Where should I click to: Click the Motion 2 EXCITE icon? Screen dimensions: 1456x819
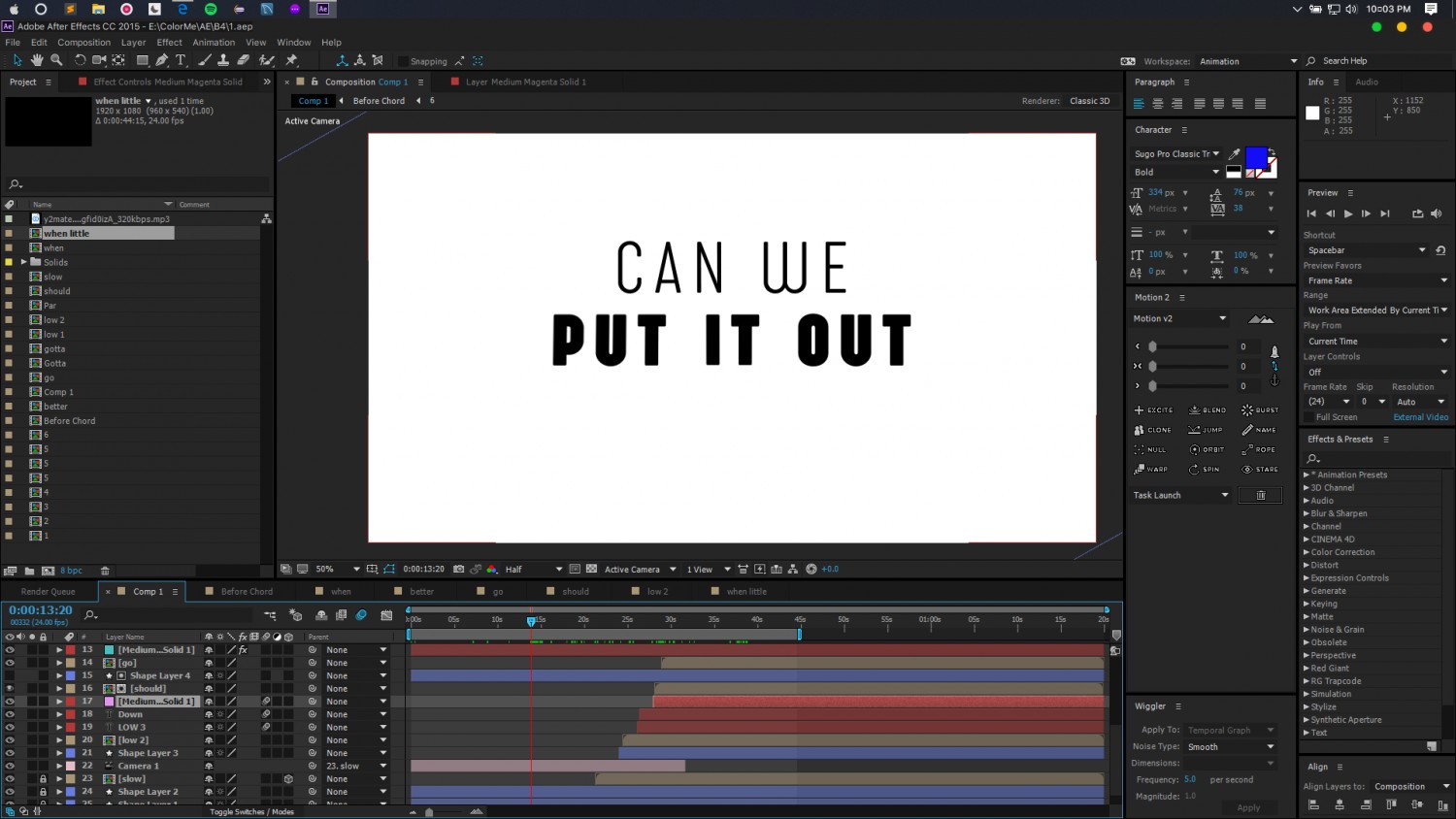click(x=1153, y=410)
